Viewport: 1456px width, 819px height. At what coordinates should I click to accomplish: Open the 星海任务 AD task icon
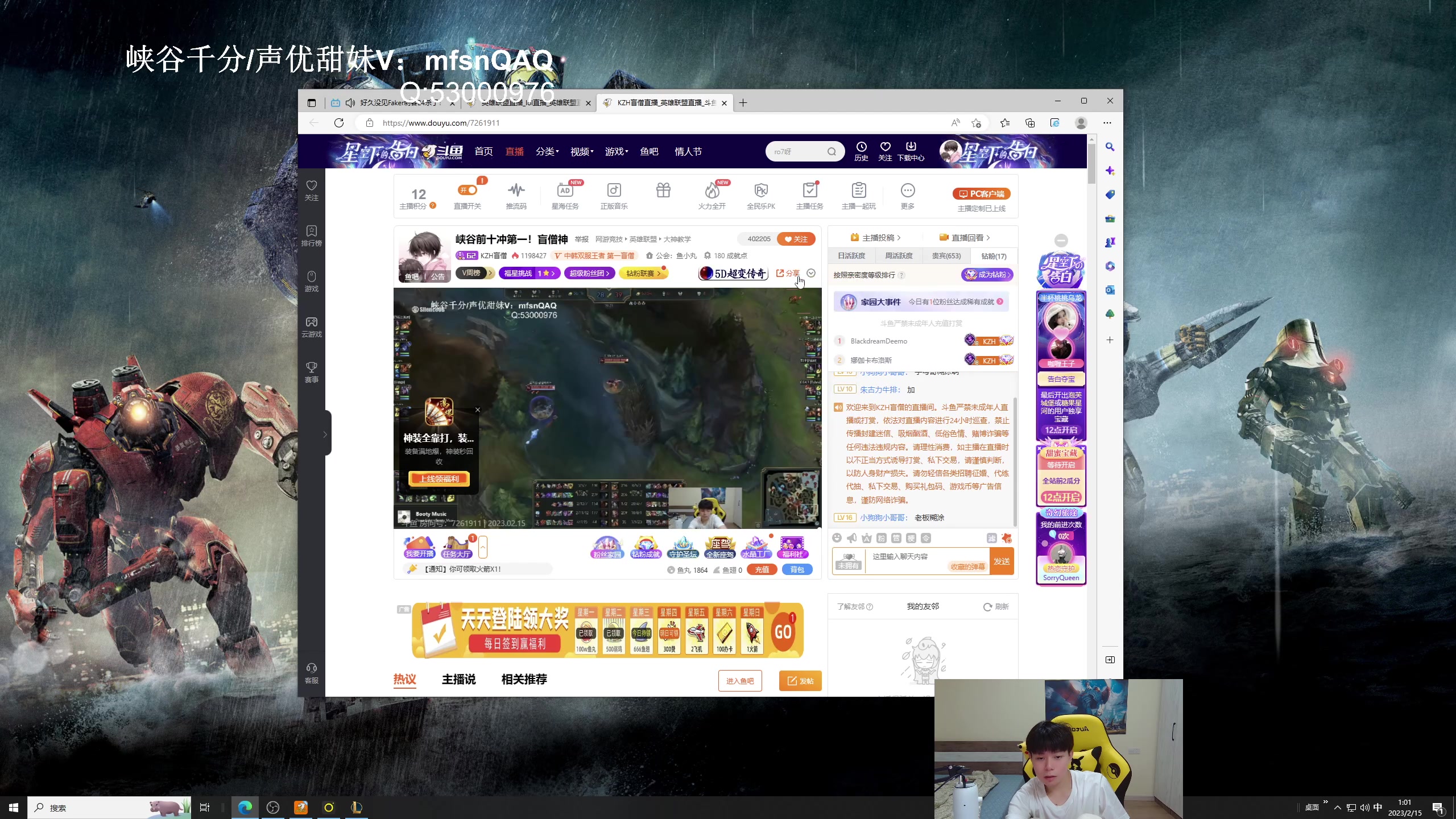click(565, 196)
